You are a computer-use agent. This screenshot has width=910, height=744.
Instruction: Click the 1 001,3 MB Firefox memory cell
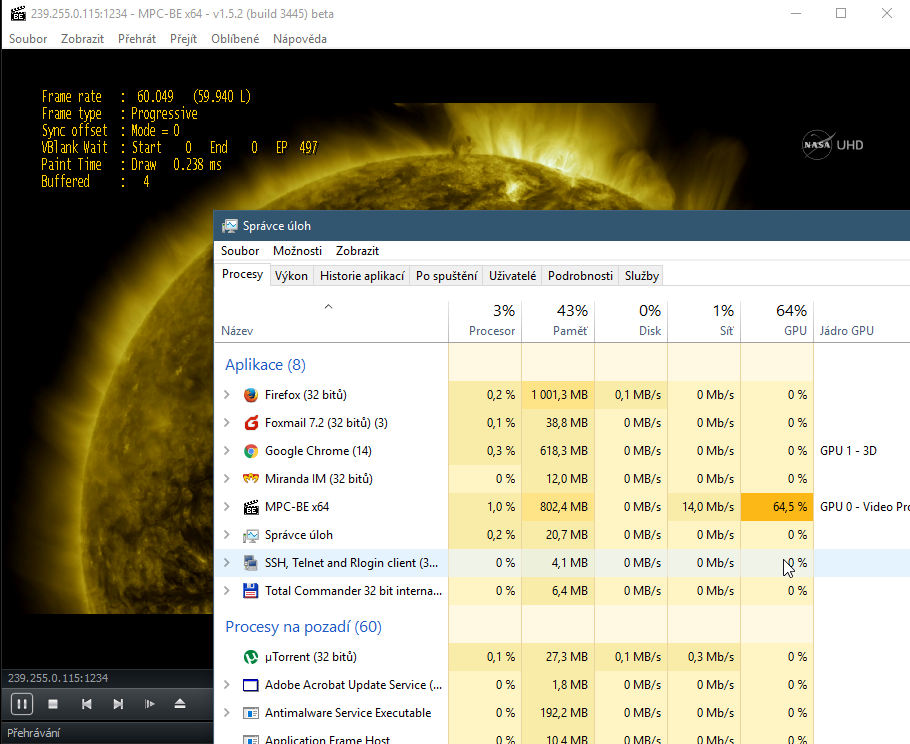(x=558, y=395)
